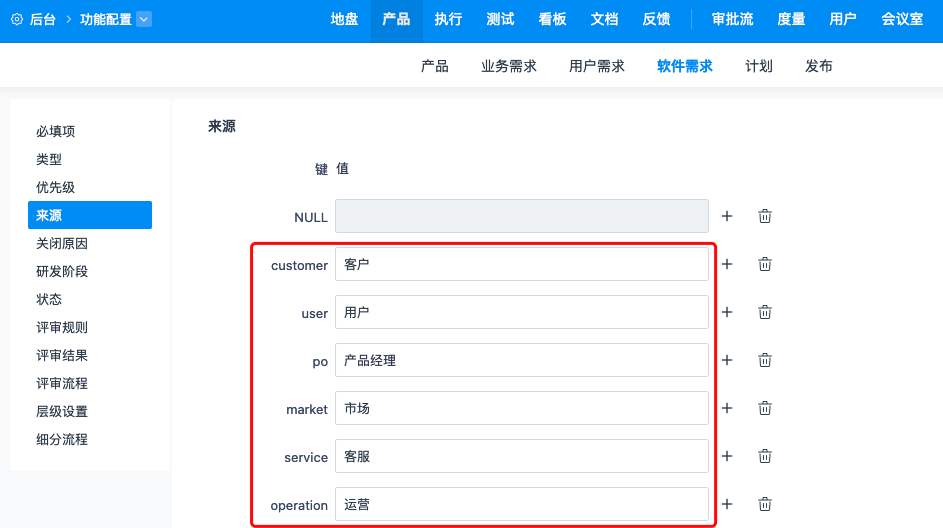The image size is (943, 528).
Task: Click the po value field 产品经理
Action: [x=521, y=360]
